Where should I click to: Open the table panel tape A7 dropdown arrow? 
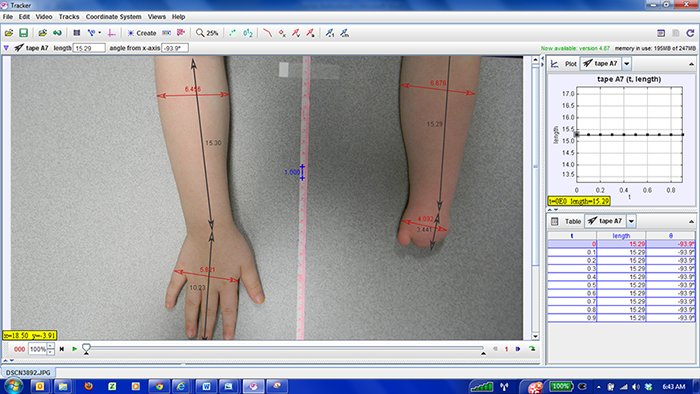[x=631, y=221]
